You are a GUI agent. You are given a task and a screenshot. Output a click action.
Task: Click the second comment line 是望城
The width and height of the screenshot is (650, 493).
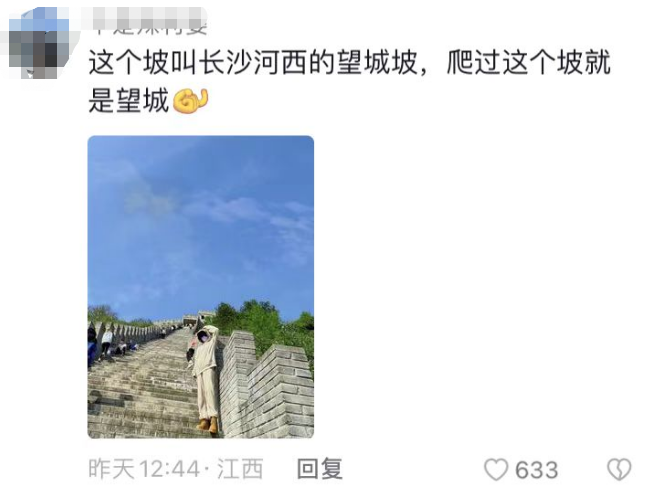pos(129,102)
